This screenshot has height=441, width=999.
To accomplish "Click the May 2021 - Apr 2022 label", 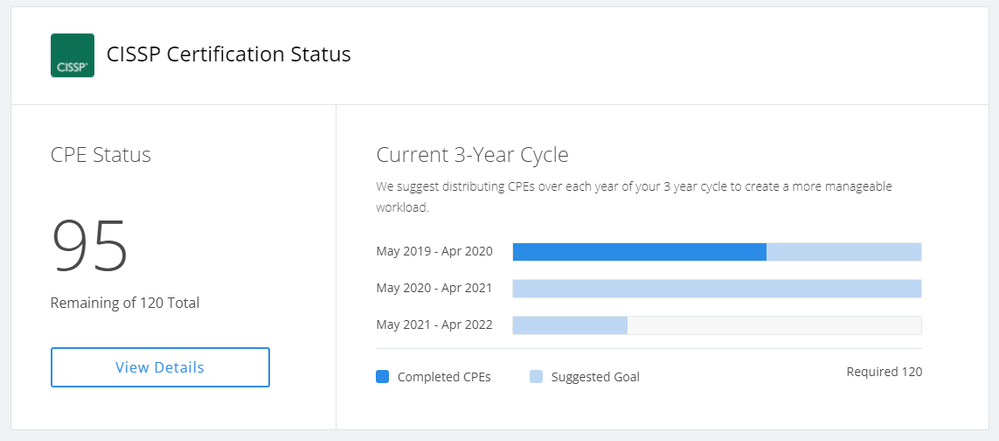I will click(x=434, y=325).
